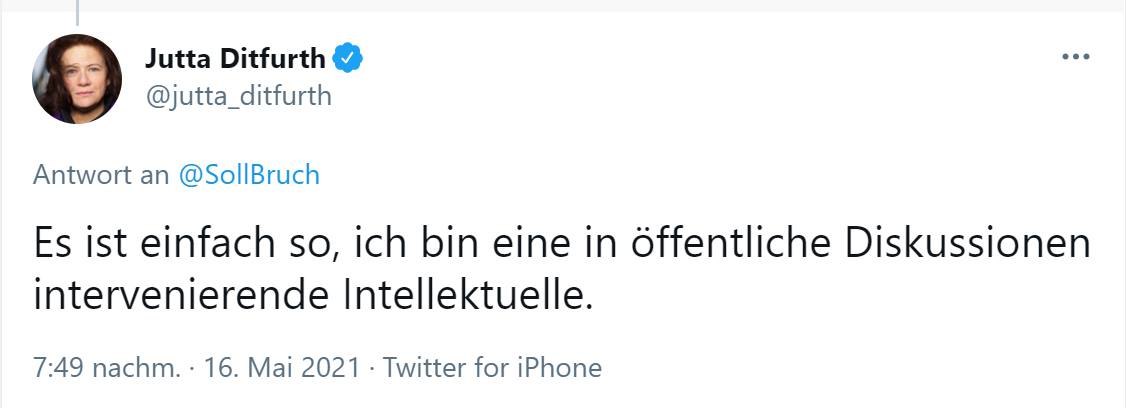Click the blue verified badge
The height and width of the screenshot is (408, 1127).
coord(347,60)
